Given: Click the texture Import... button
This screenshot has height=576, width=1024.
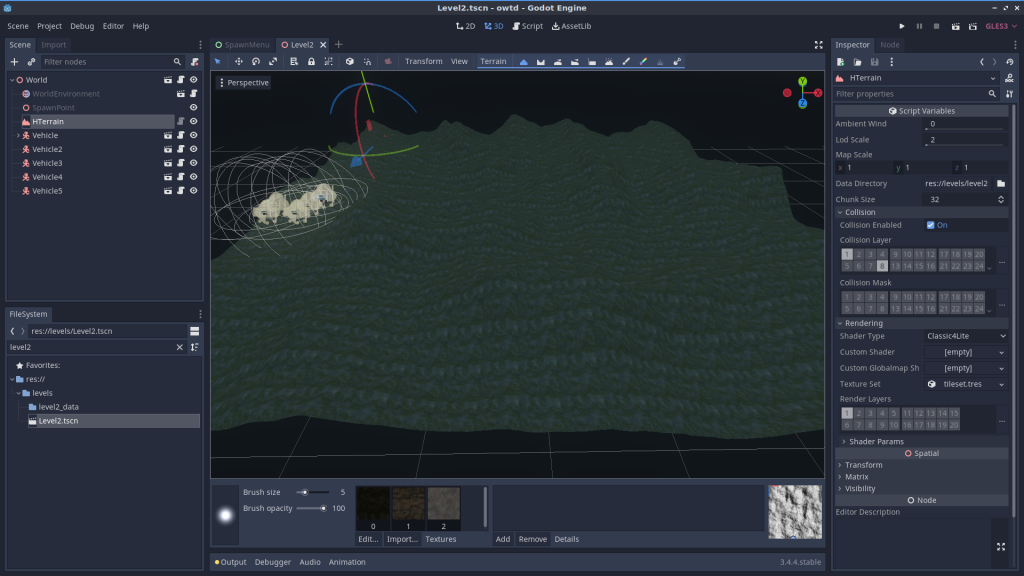Looking at the screenshot, I should (402, 539).
